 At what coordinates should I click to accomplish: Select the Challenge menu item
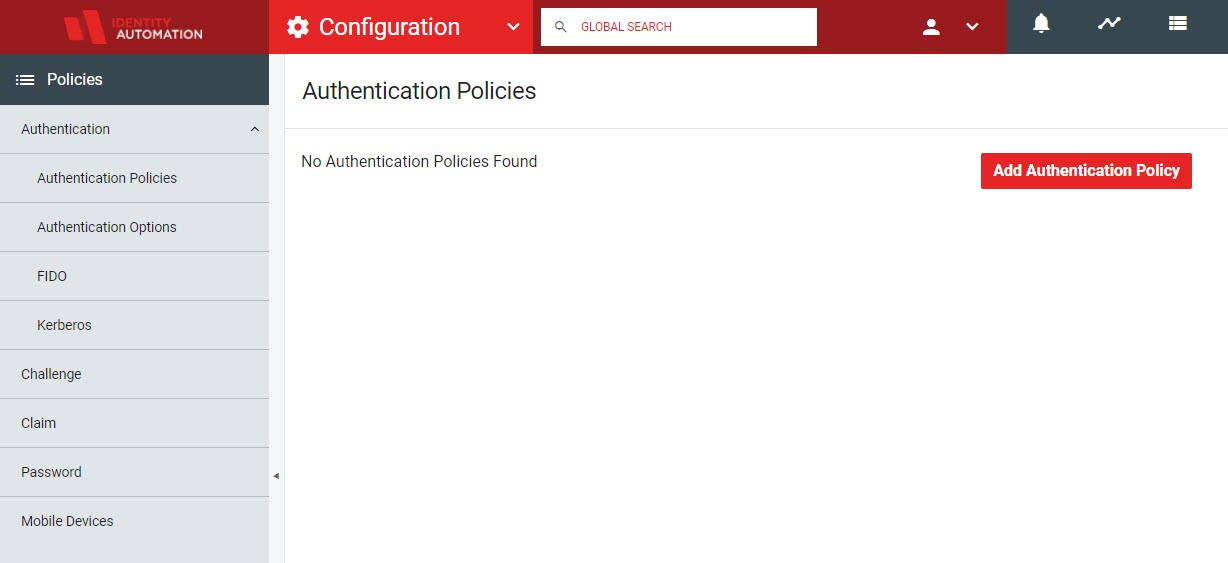click(134, 374)
